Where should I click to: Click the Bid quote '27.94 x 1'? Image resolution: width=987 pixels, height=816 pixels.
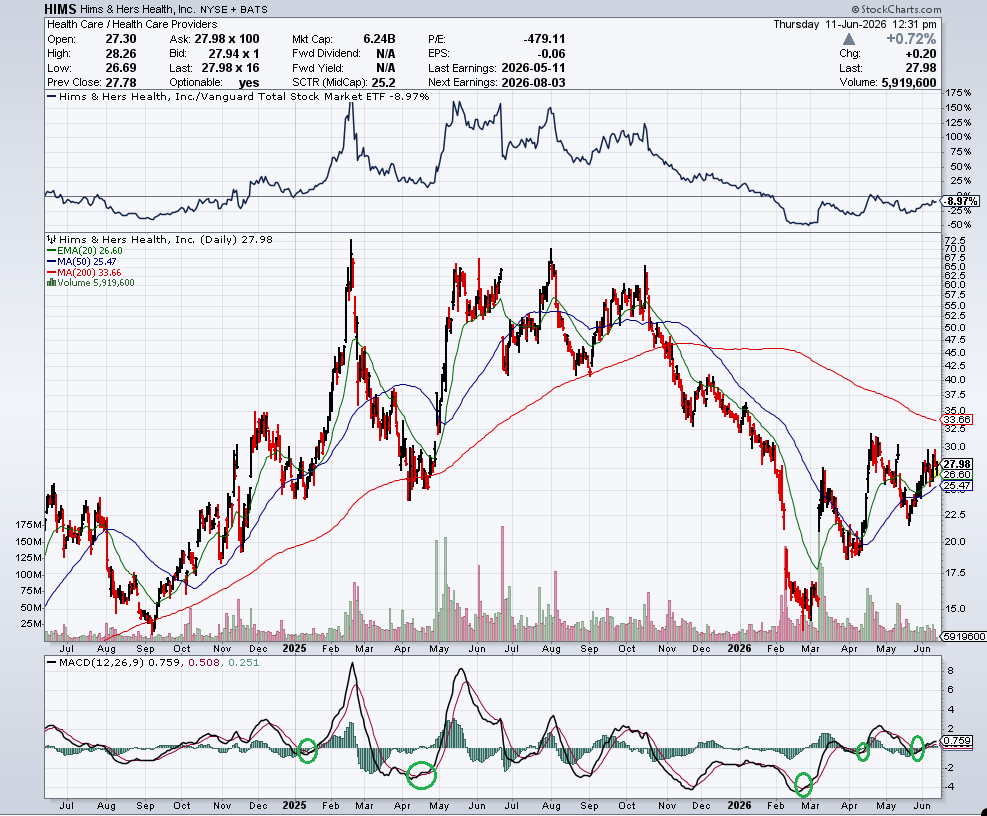click(x=234, y=54)
